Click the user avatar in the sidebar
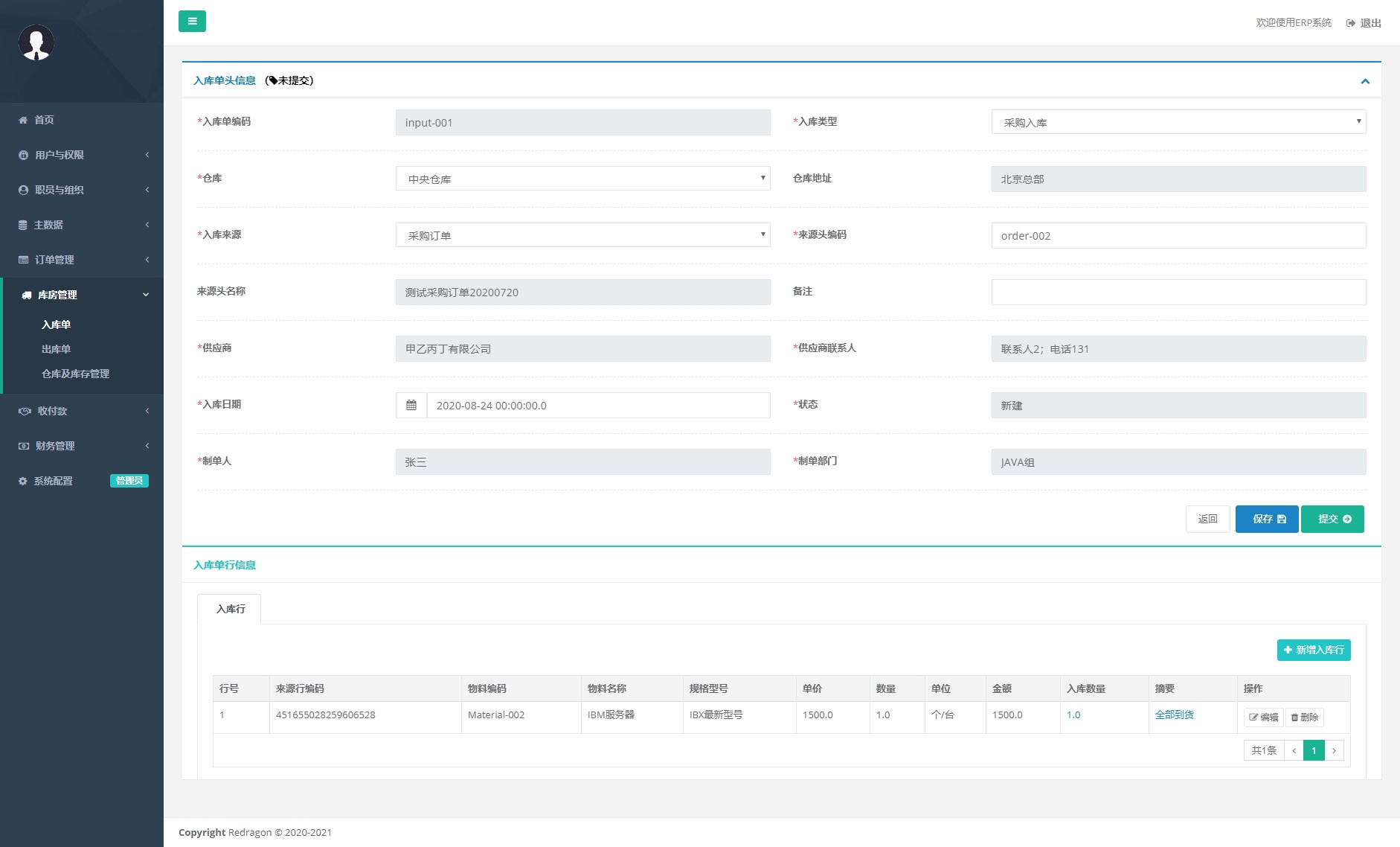Screen dimensions: 1400x847 coord(36,42)
